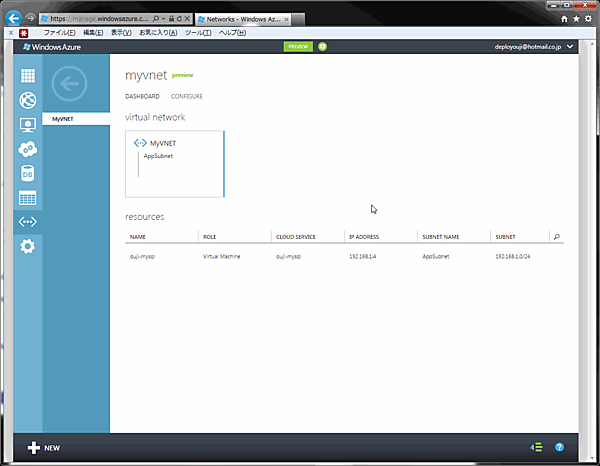Screen dimensions: 600x466
Task: Click AppSubnet in the resources row
Action: pyautogui.click(x=436, y=256)
